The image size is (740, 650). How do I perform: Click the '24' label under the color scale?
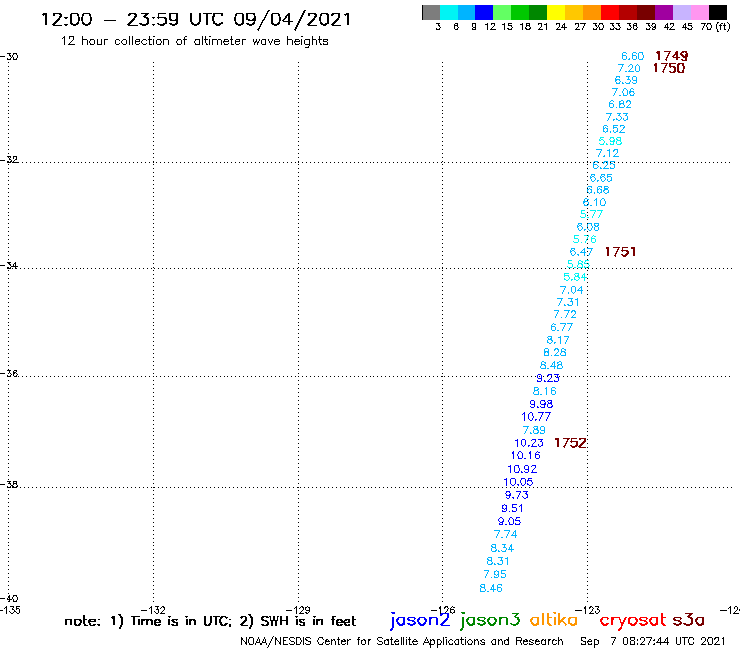coord(561,27)
